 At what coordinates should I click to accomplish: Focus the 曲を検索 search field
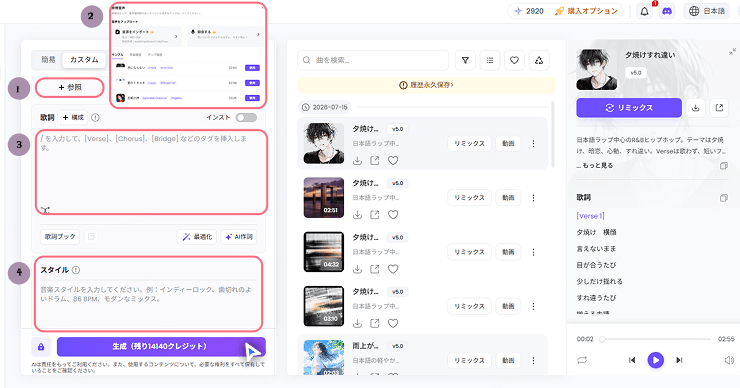coord(373,60)
